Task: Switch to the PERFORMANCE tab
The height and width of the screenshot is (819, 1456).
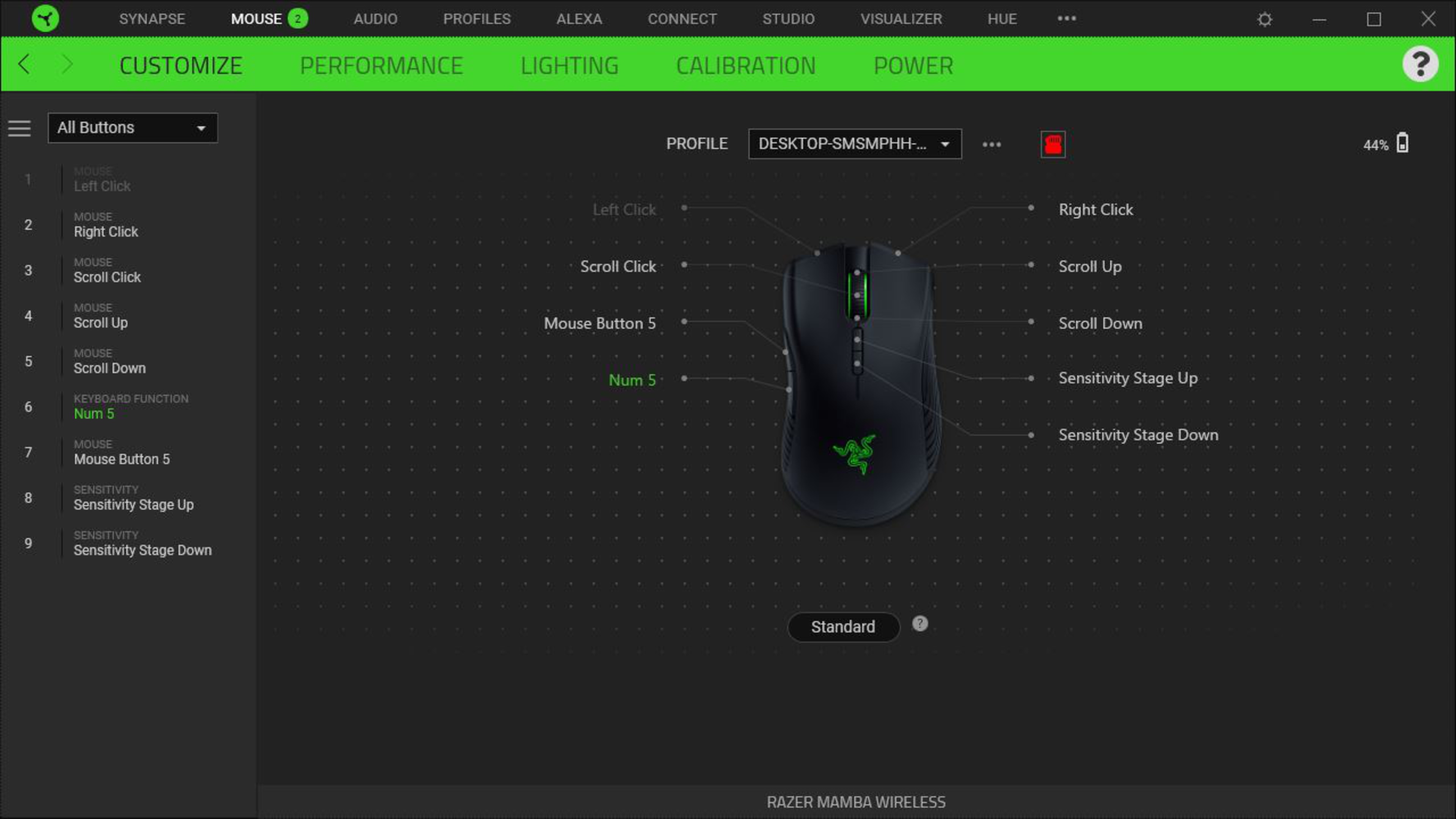Action: (381, 65)
